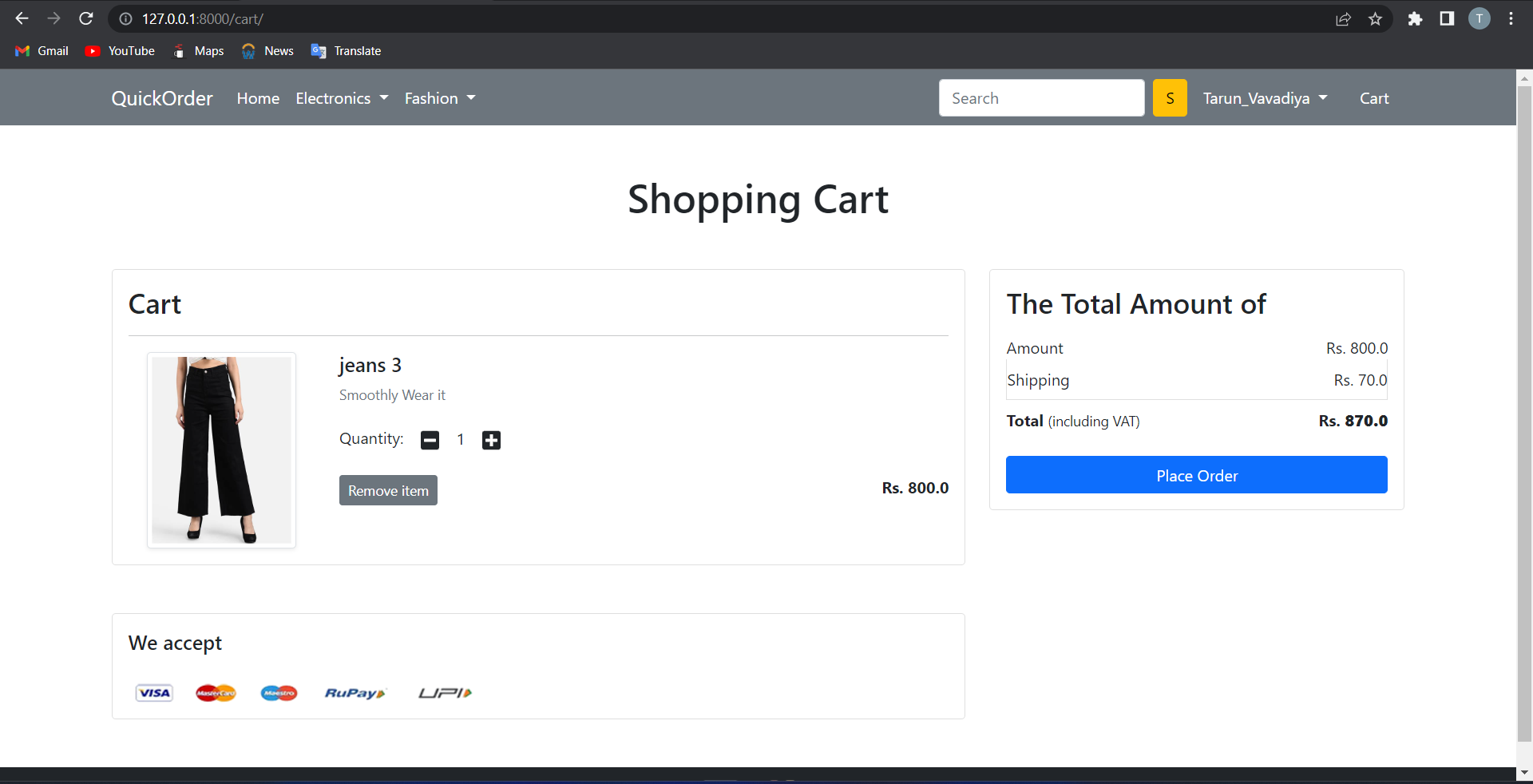Expand the Fashion category menu
Image resolution: width=1533 pixels, height=784 pixels.
439,98
